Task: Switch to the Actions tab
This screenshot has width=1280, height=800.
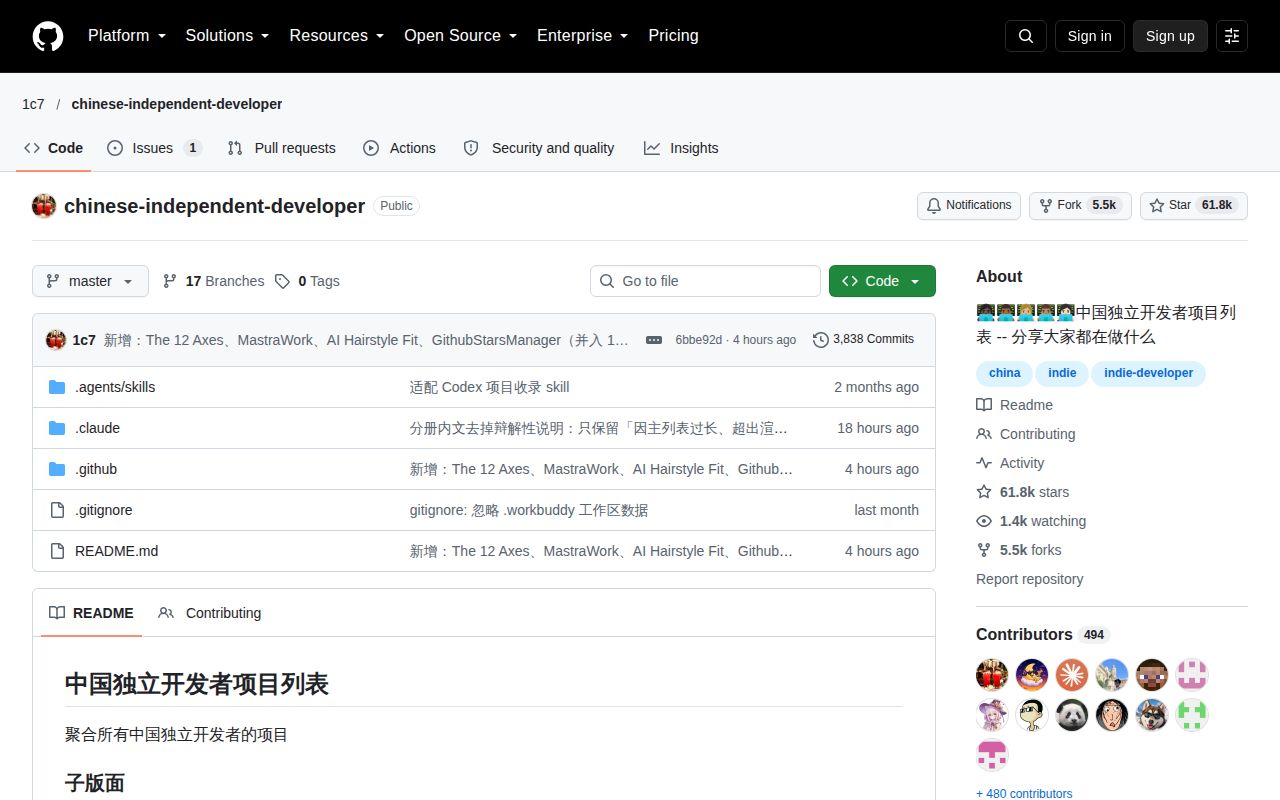Action: (x=399, y=148)
